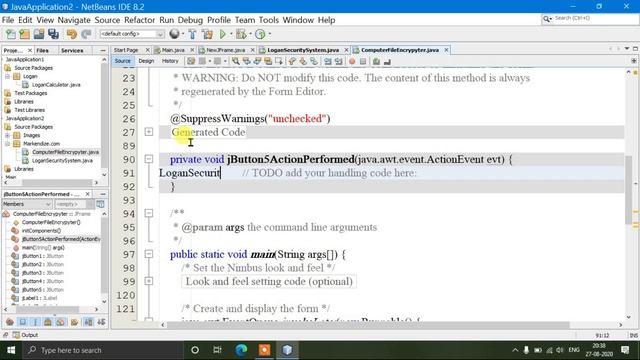The height and width of the screenshot is (360, 640).
Task: Click the quick search field
Action: (591, 18)
